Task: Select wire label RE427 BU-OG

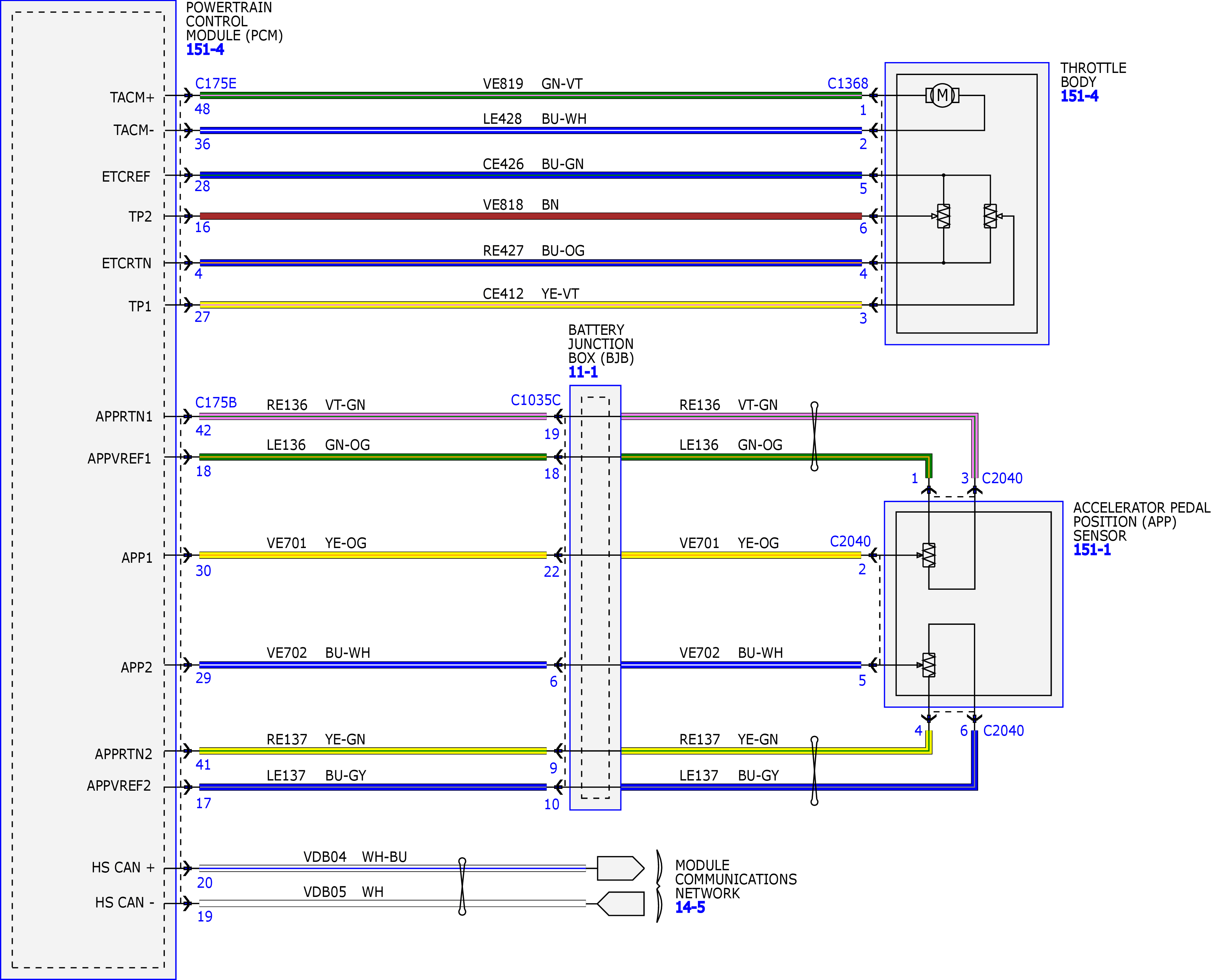Action: click(533, 250)
